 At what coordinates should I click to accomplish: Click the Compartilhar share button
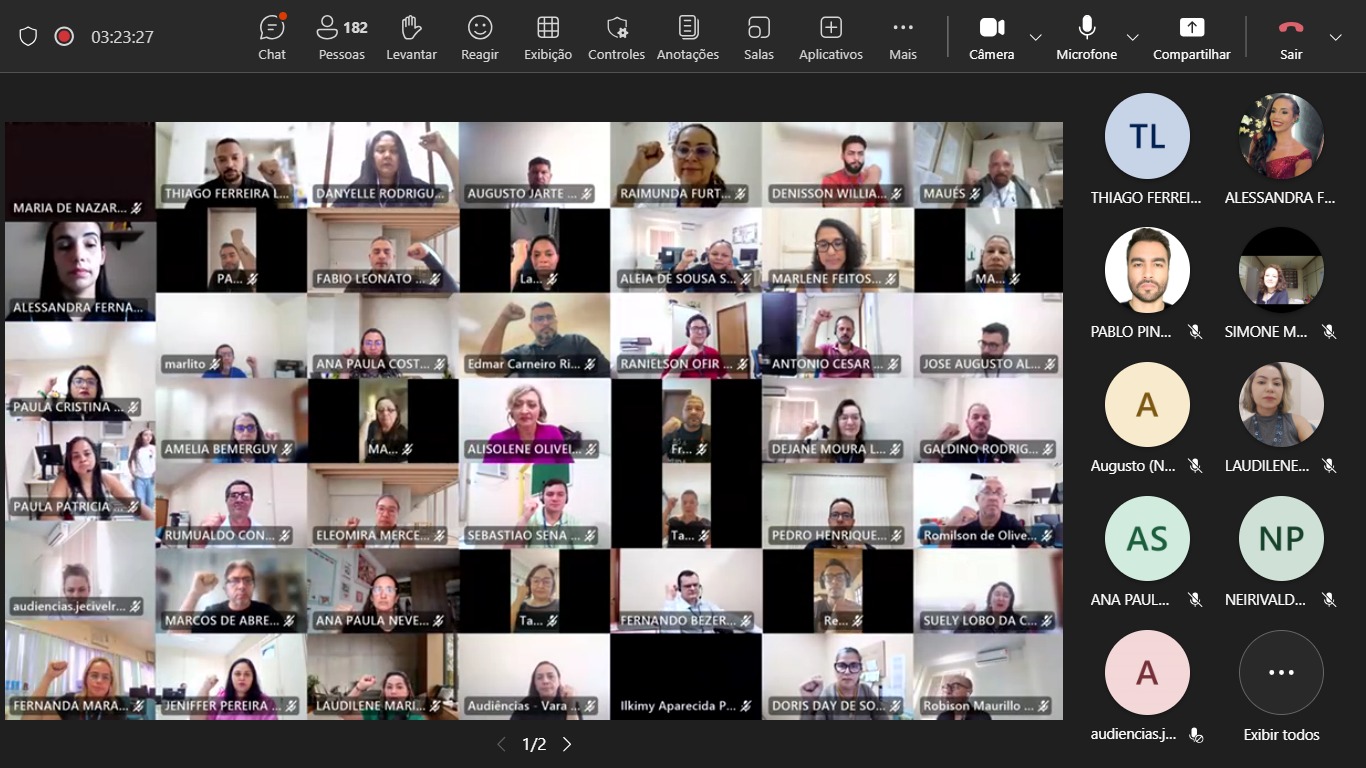pos(1191,37)
